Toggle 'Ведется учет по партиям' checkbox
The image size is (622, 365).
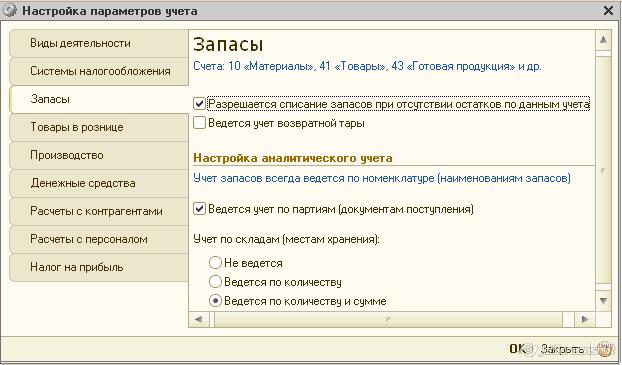pos(199,209)
